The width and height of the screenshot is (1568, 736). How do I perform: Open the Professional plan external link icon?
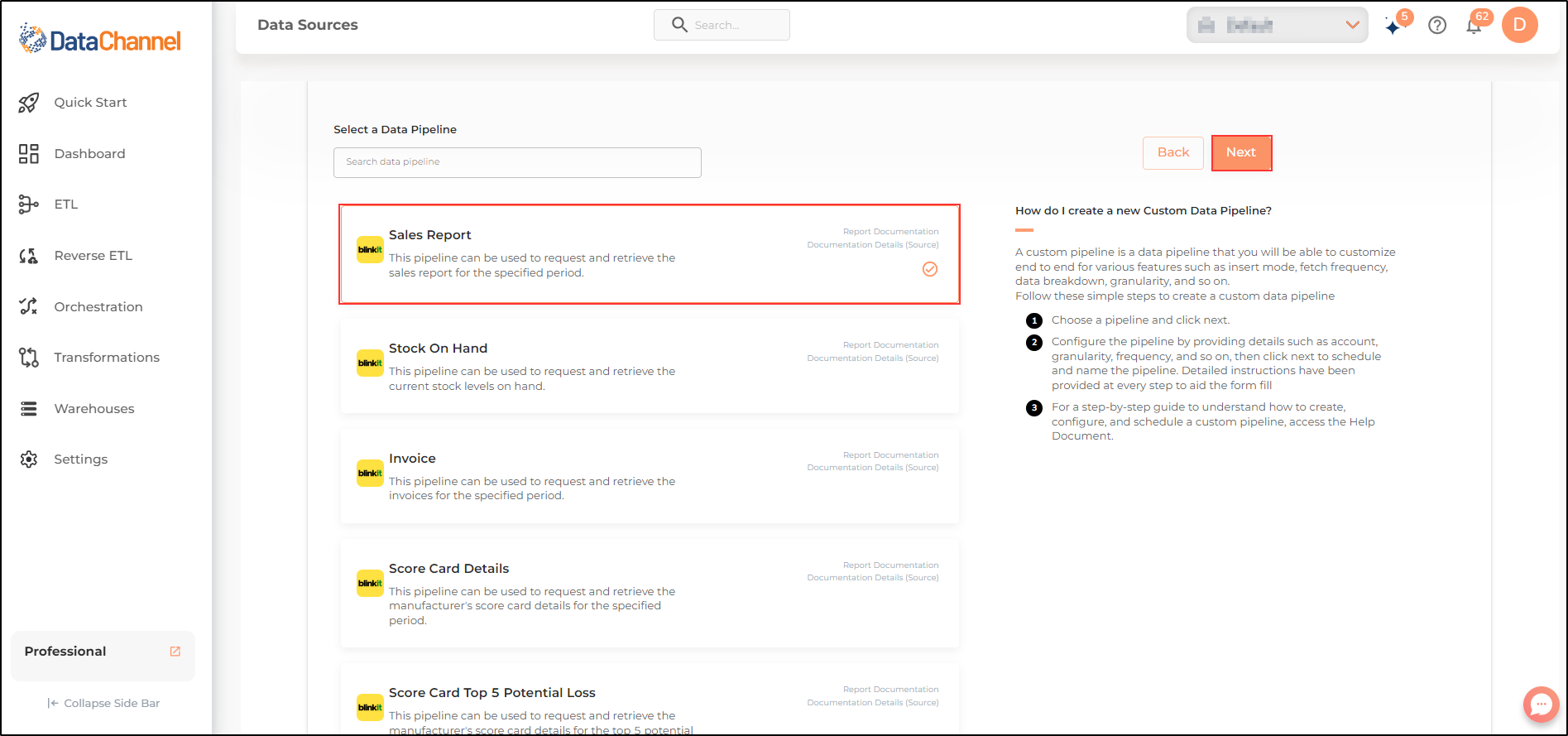pyautogui.click(x=175, y=652)
